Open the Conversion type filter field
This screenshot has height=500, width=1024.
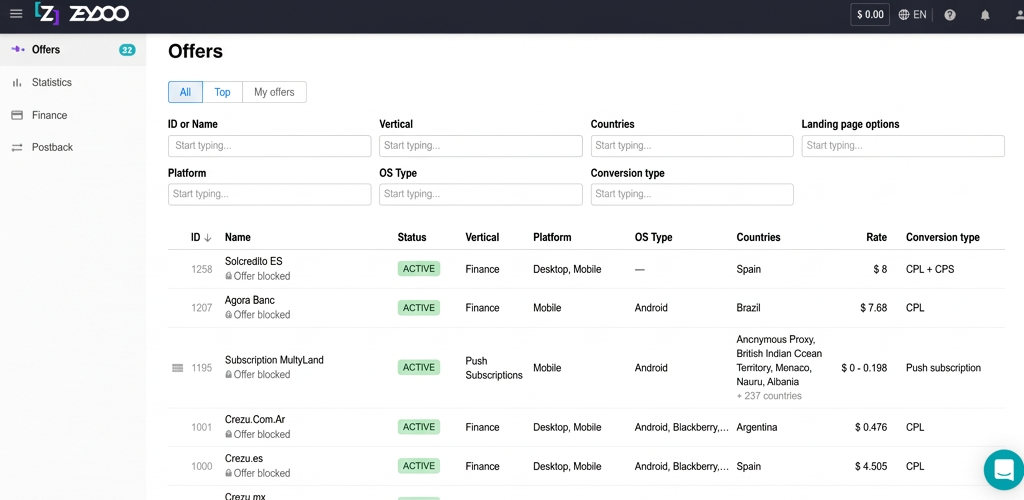(x=692, y=194)
